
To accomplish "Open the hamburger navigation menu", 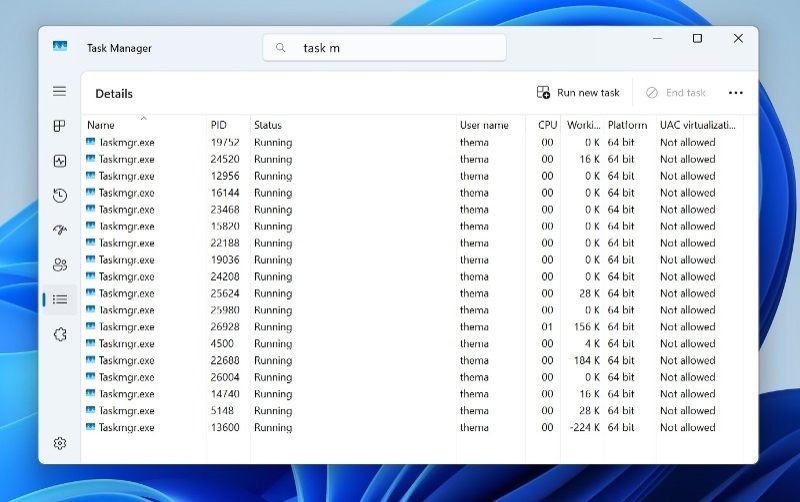I will pyautogui.click(x=60, y=91).
